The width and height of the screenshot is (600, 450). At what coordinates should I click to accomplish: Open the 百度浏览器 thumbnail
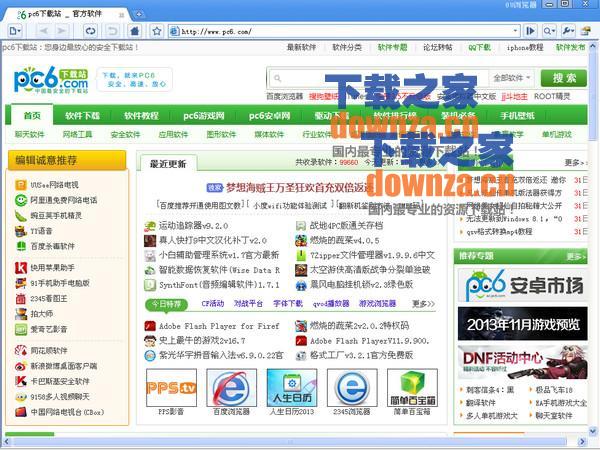231,388
